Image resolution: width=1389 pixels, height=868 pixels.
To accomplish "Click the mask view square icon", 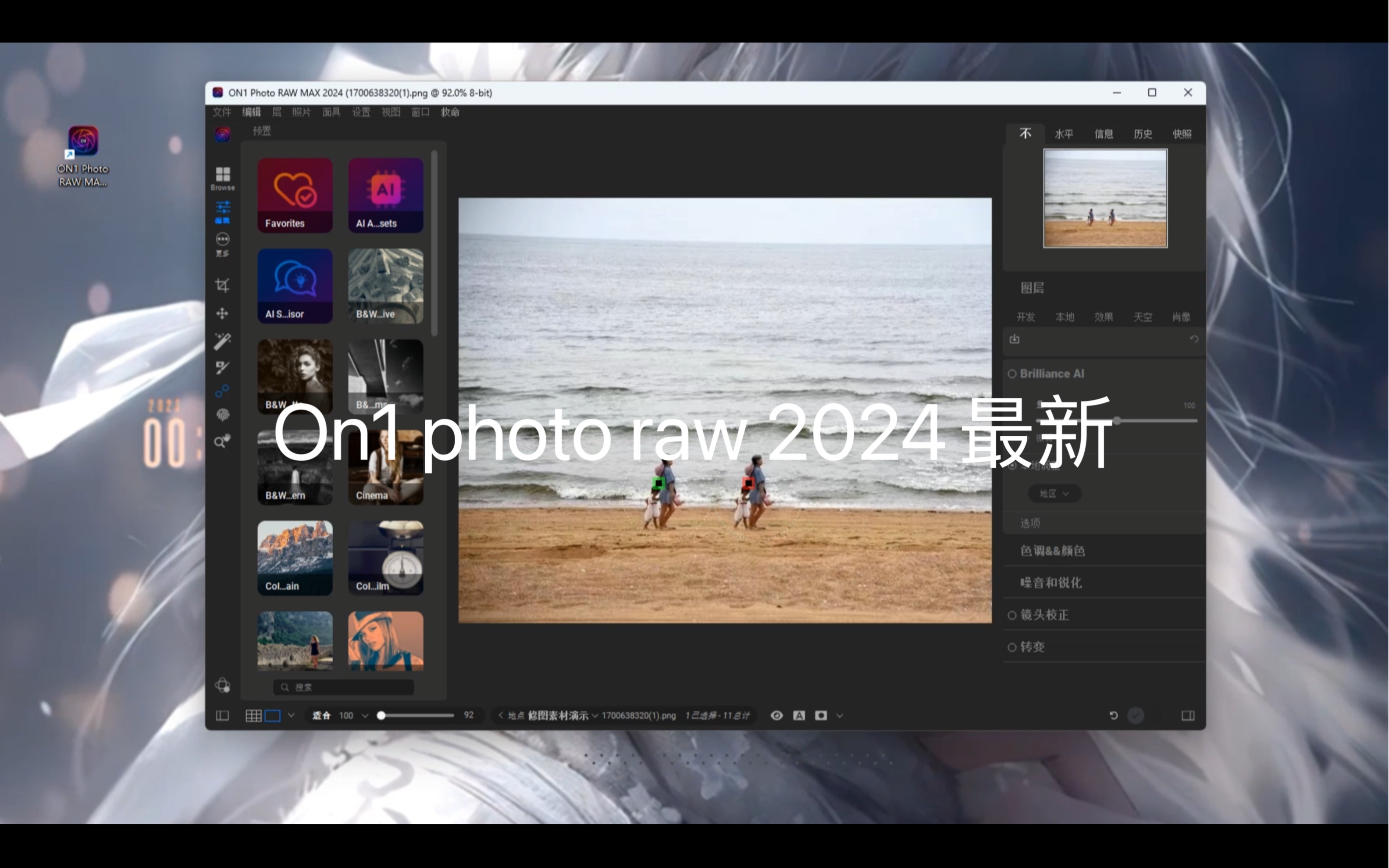I will tap(821, 715).
